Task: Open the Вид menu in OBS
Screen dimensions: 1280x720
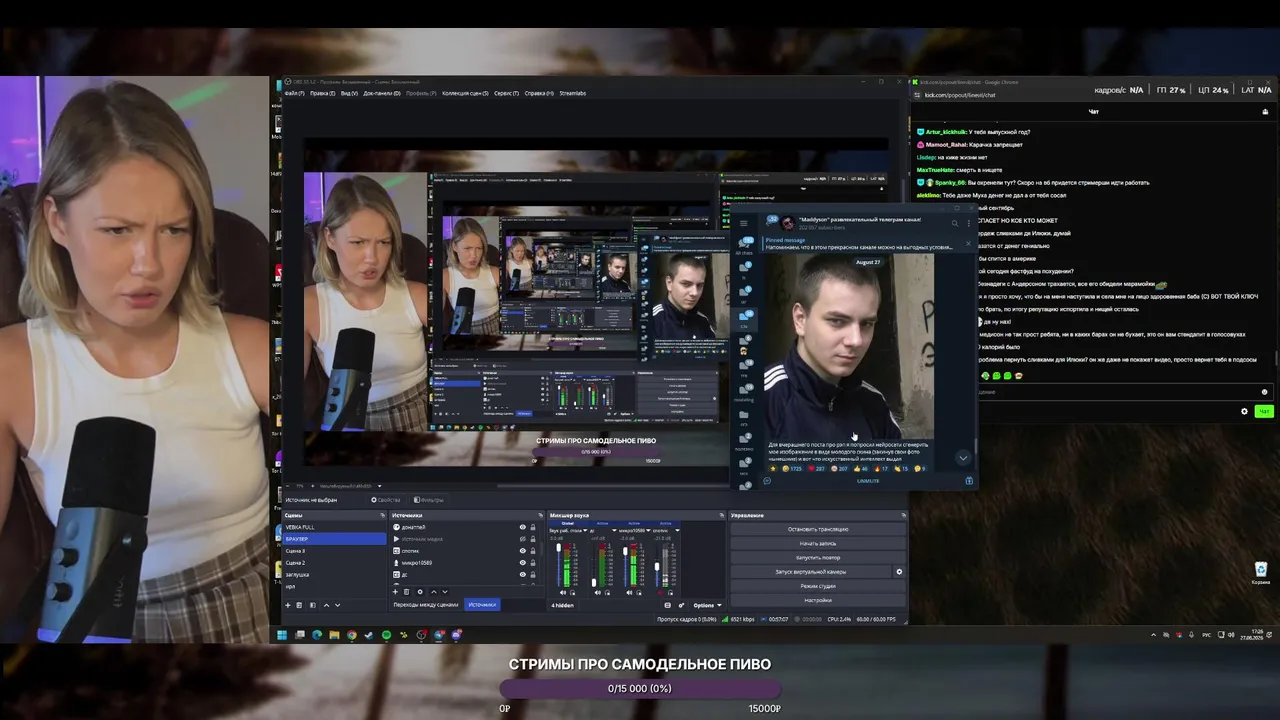Action: [x=349, y=93]
